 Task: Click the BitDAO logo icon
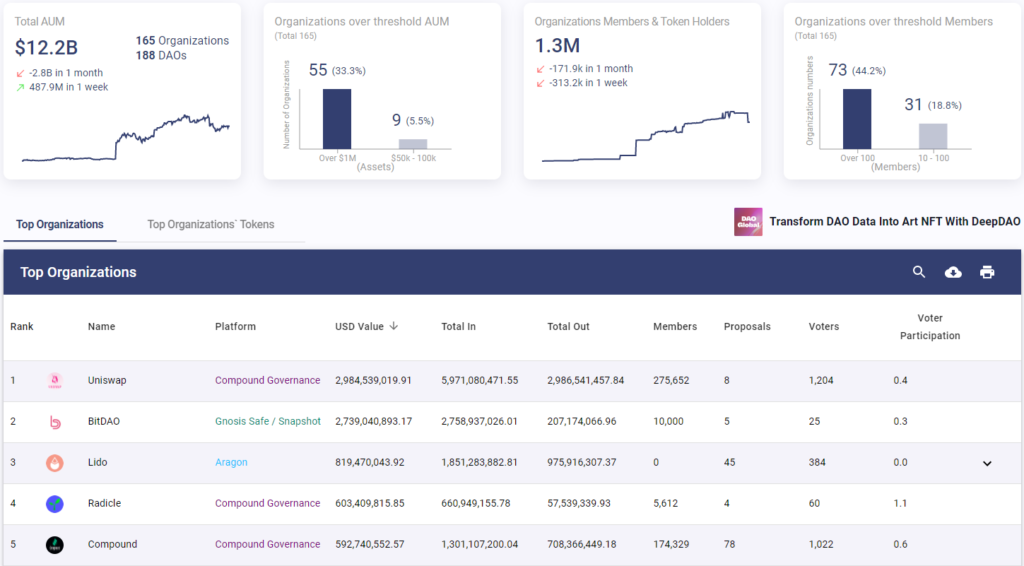tap(55, 422)
